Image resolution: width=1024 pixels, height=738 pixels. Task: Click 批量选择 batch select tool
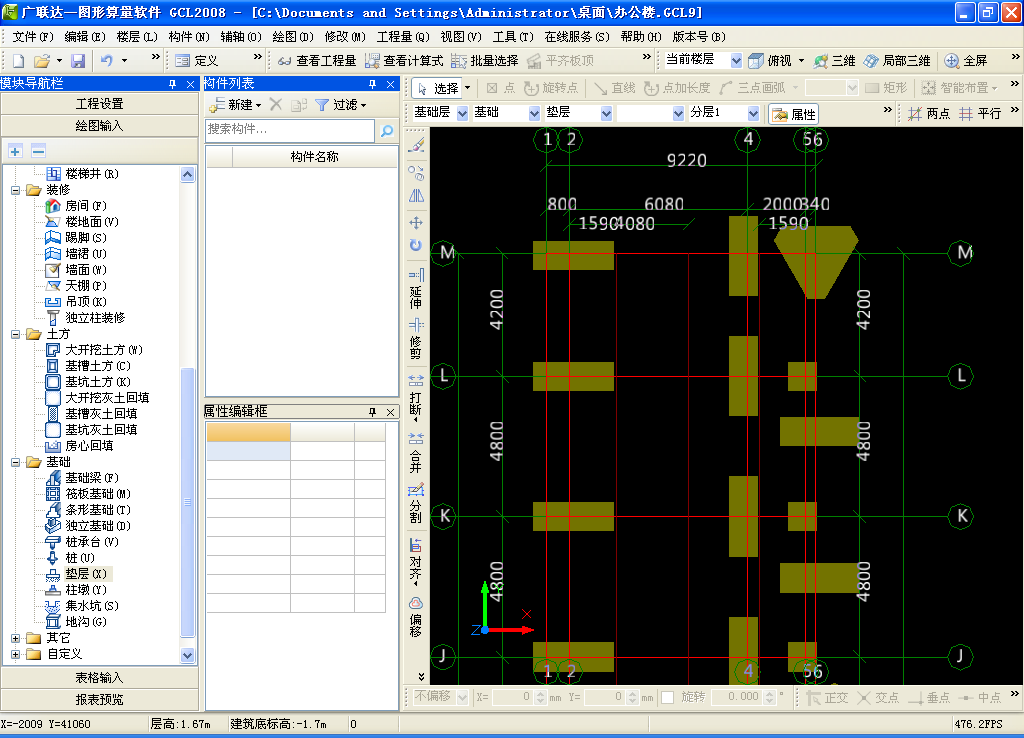[485, 61]
